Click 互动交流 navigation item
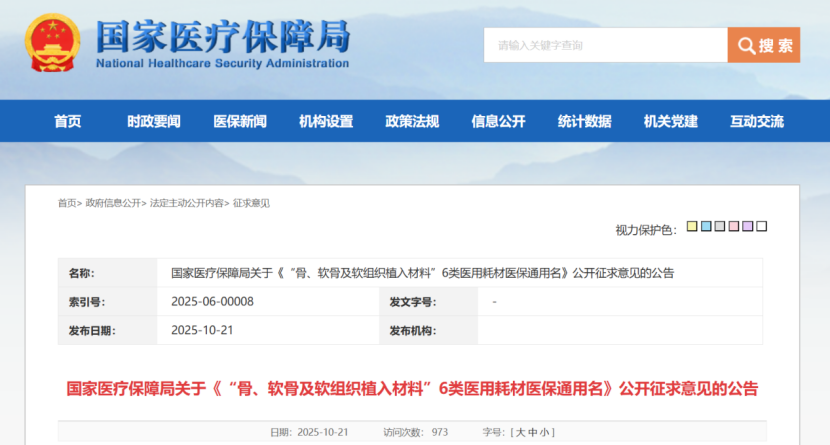Screen dimensions: 830x445 [x=757, y=121]
